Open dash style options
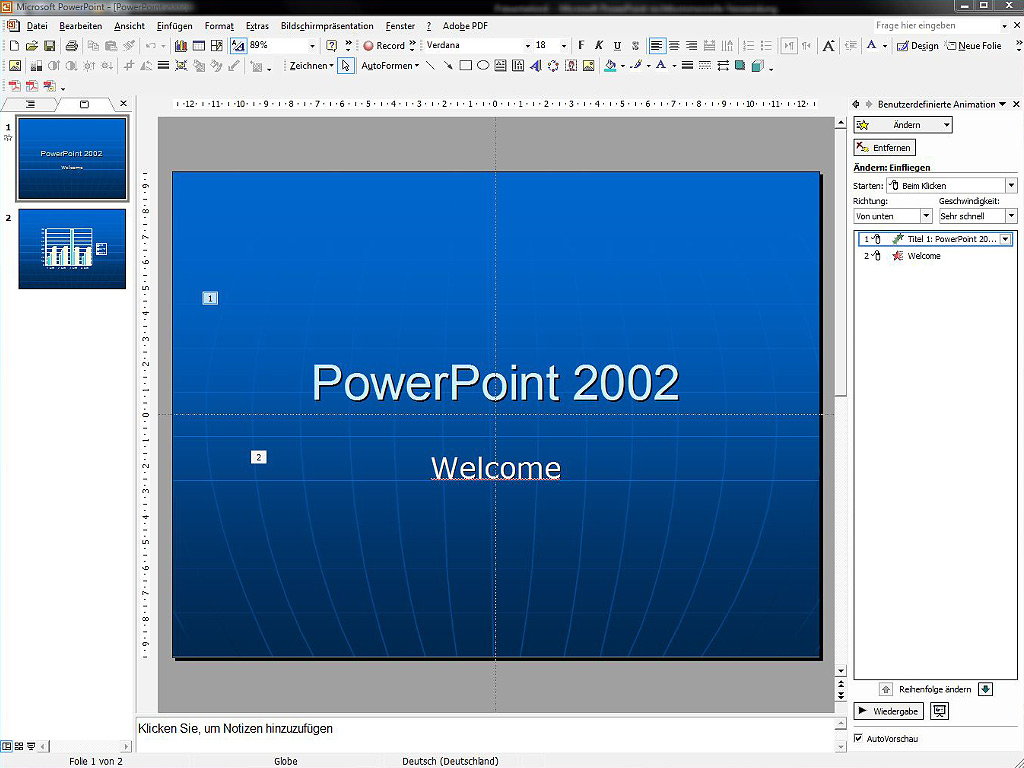The width and height of the screenshot is (1024, 768). (705, 65)
